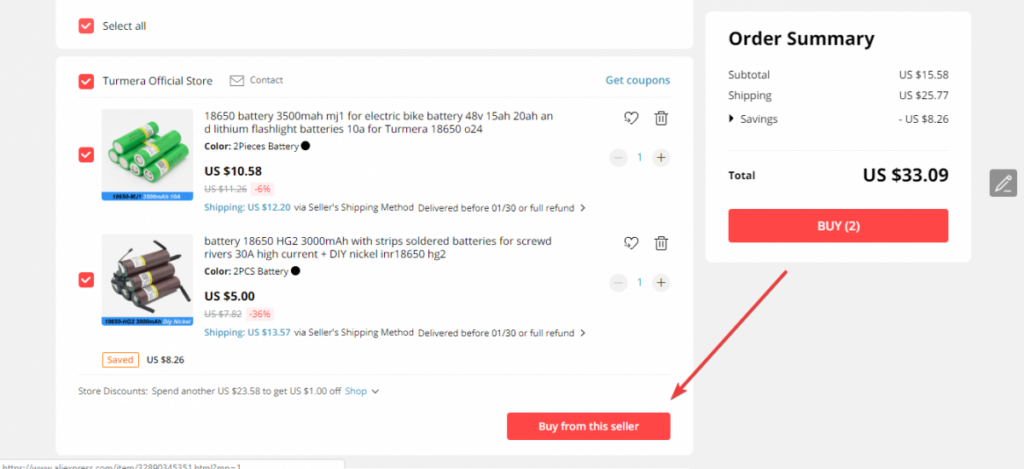Open the green MJ1 battery thumbnail
Viewport: 1024px width, 469px height.
point(147,155)
